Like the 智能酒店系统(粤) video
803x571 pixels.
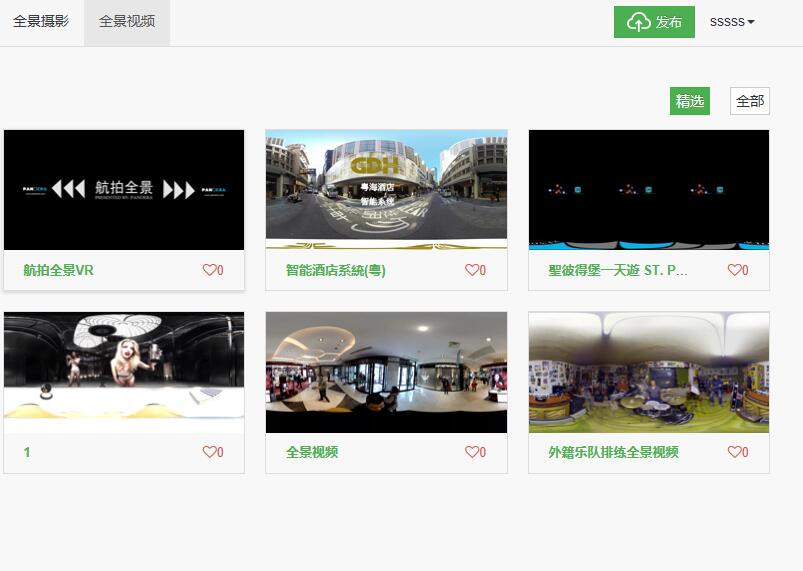[471, 270]
